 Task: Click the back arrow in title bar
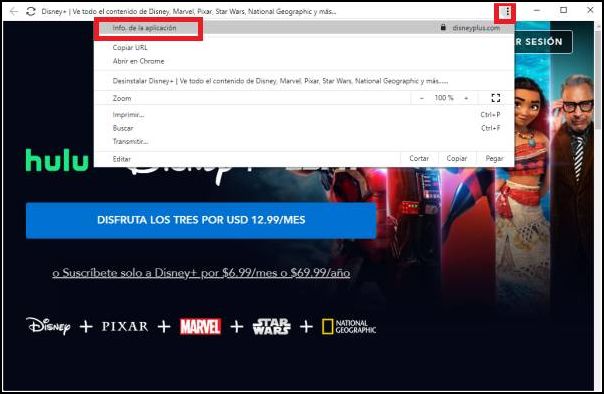13,11
